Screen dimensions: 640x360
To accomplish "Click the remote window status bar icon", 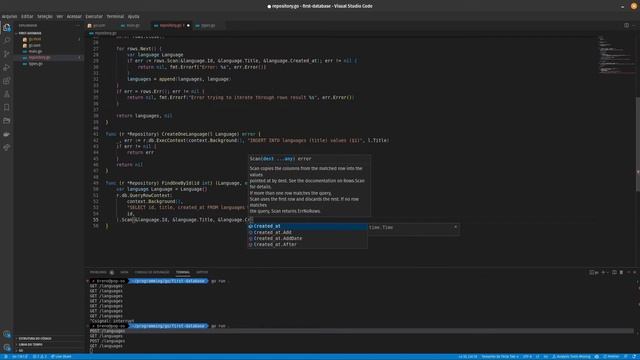I will click(x=5, y=357).
